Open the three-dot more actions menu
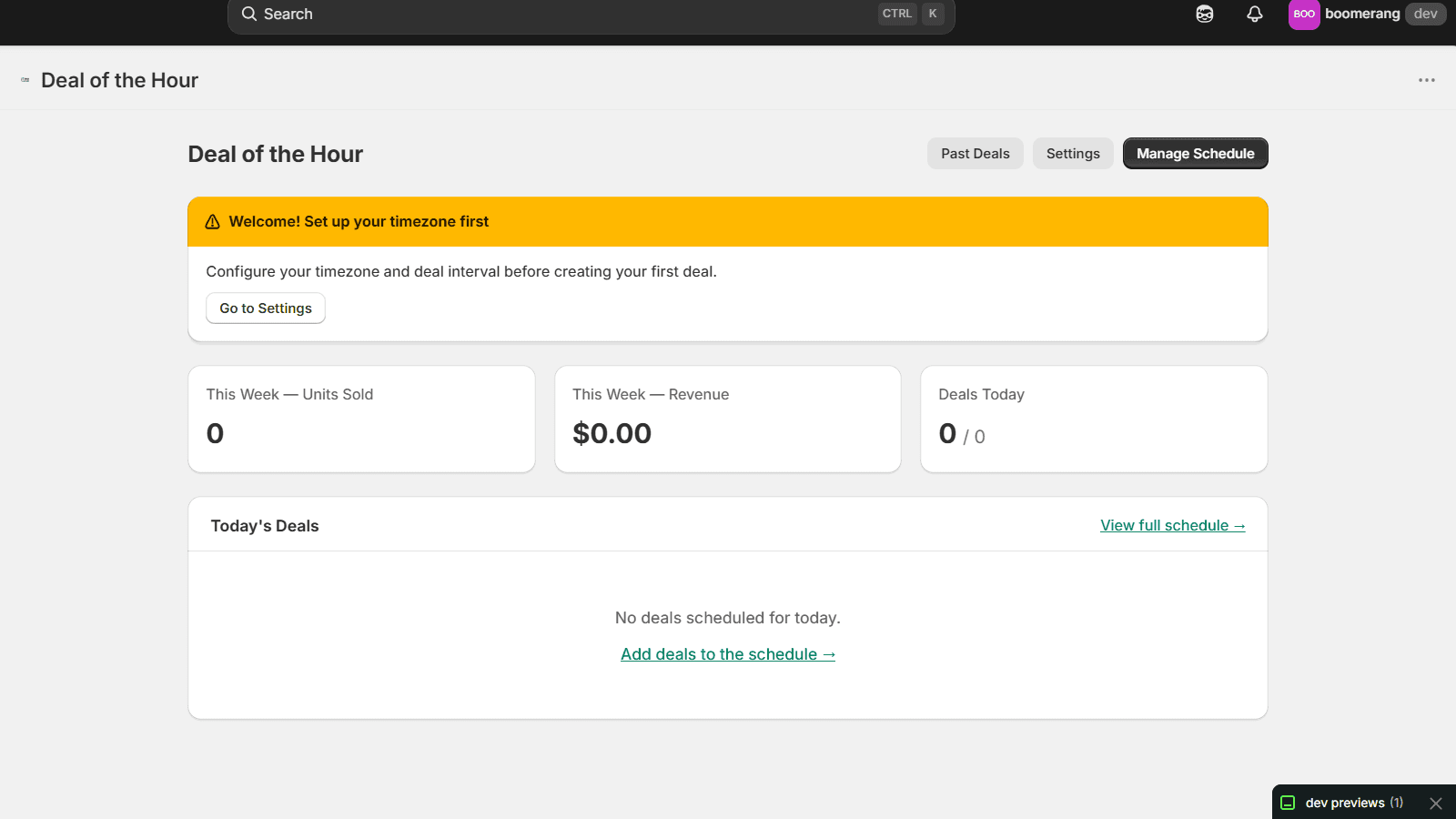Image resolution: width=1456 pixels, height=819 pixels. pyautogui.click(x=1427, y=80)
